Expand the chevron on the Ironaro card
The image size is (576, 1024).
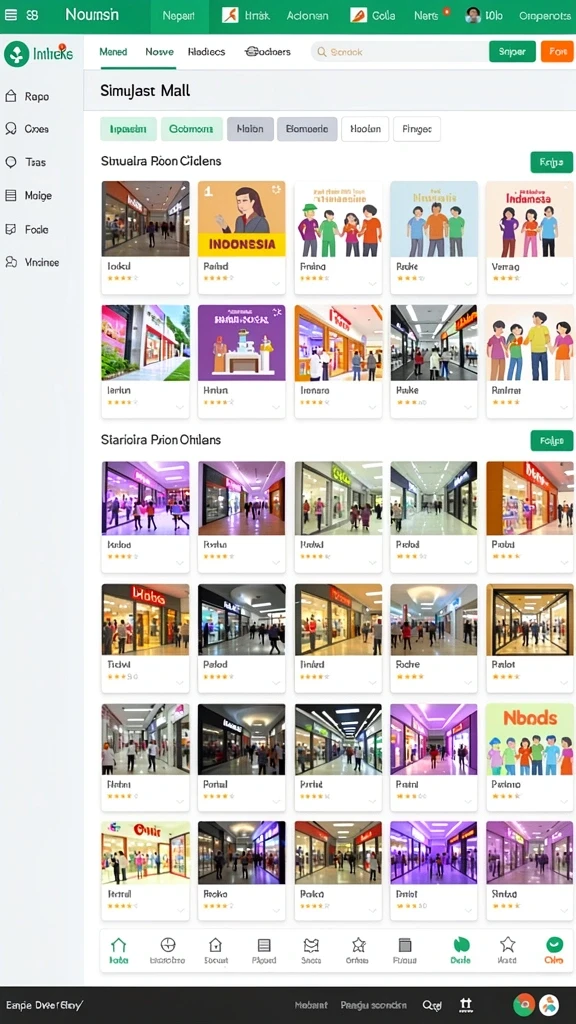tap(373, 408)
